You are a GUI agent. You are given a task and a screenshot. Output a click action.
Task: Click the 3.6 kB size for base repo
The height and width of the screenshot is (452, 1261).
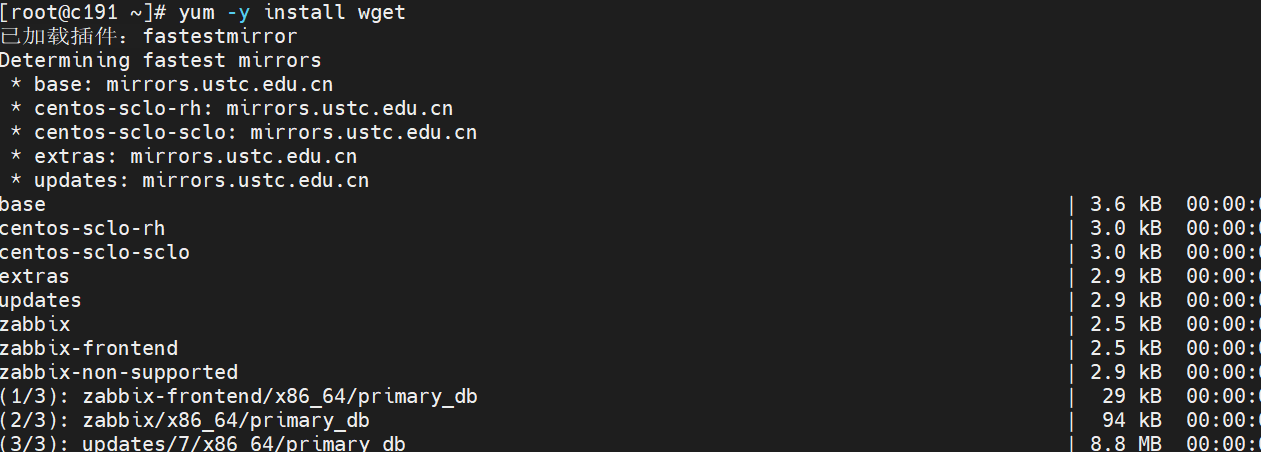point(1125,204)
